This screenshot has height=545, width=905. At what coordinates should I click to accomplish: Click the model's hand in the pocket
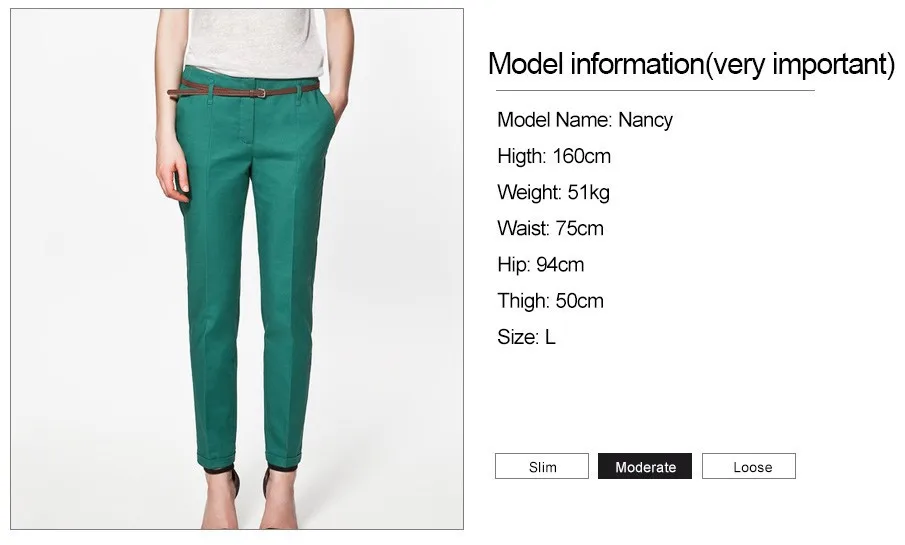click(336, 107)
